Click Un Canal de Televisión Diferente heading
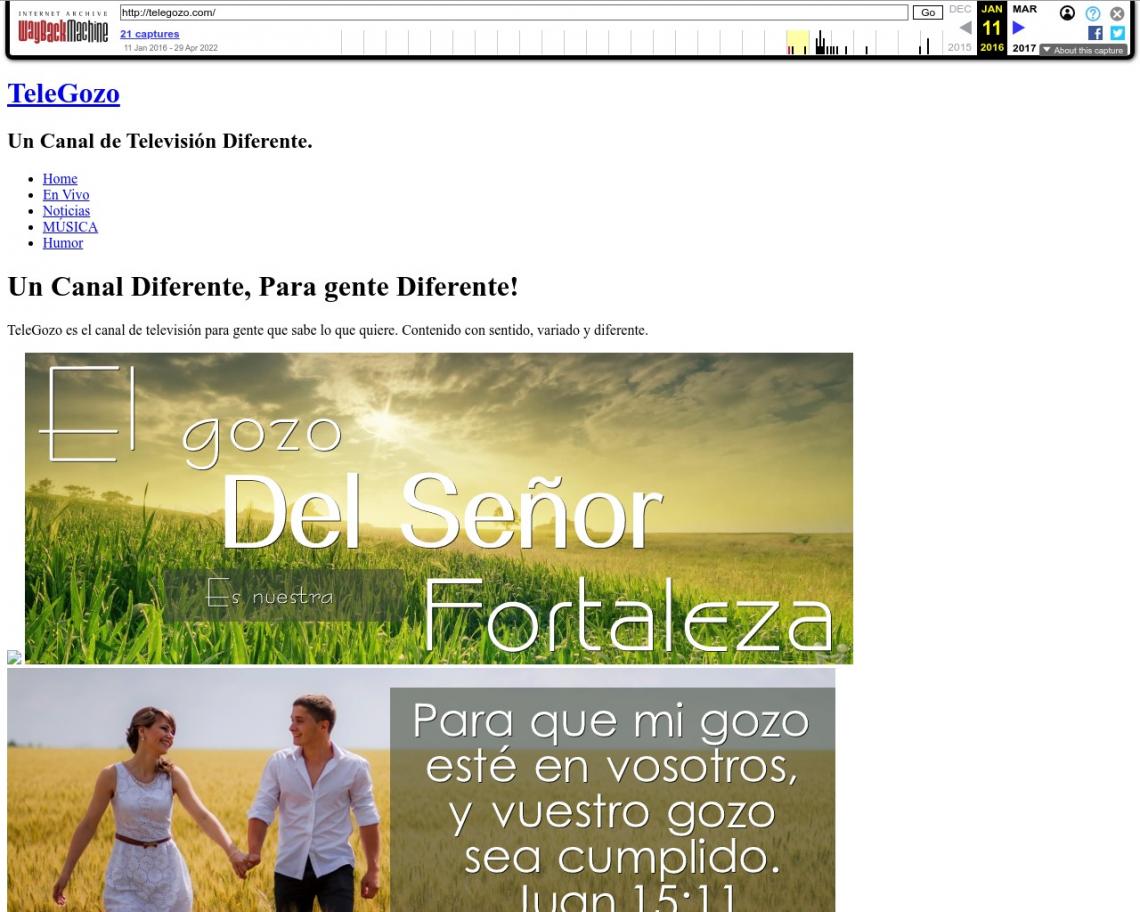 [160, 141]
